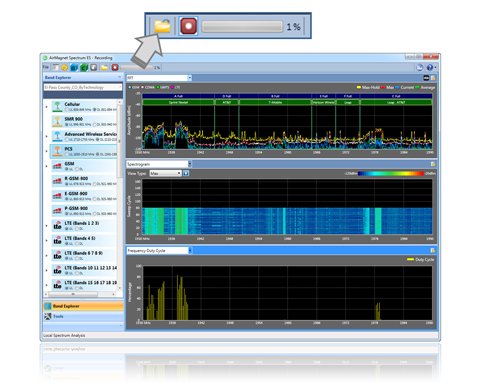The width and height of the screenshot is (488, 385).
Task: Click the red stop recording icon in toolbar
Action: [x=115, y=67]
